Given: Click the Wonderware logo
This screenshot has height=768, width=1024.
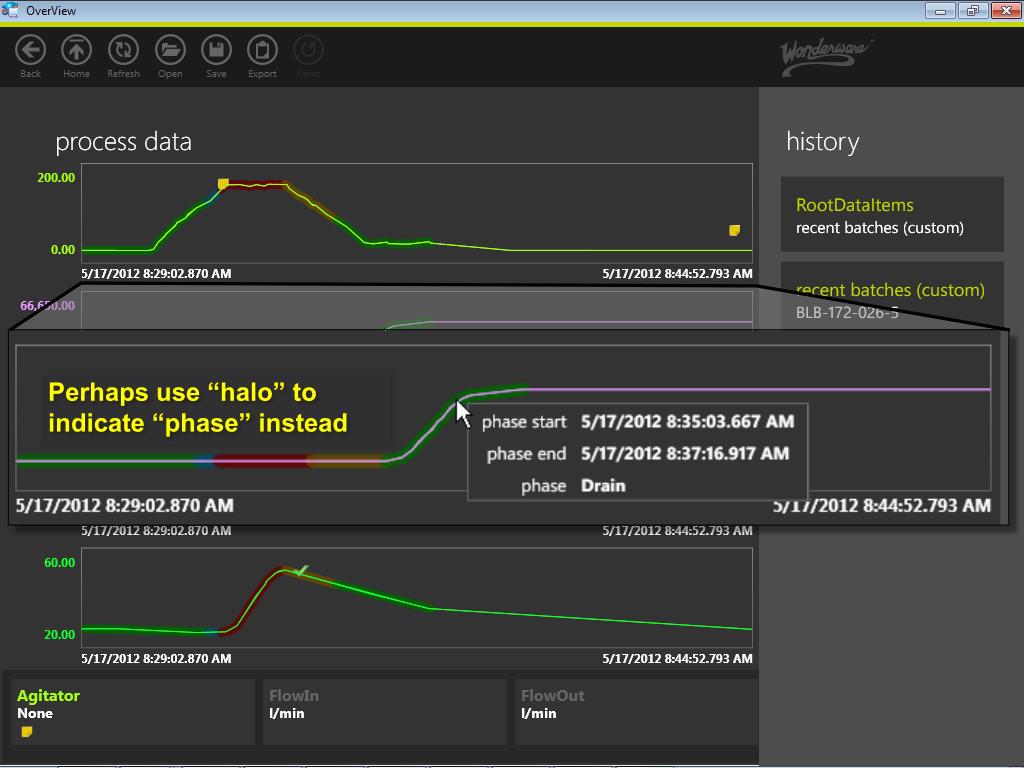Looking at the screenshot, I should tap(826, 56).
